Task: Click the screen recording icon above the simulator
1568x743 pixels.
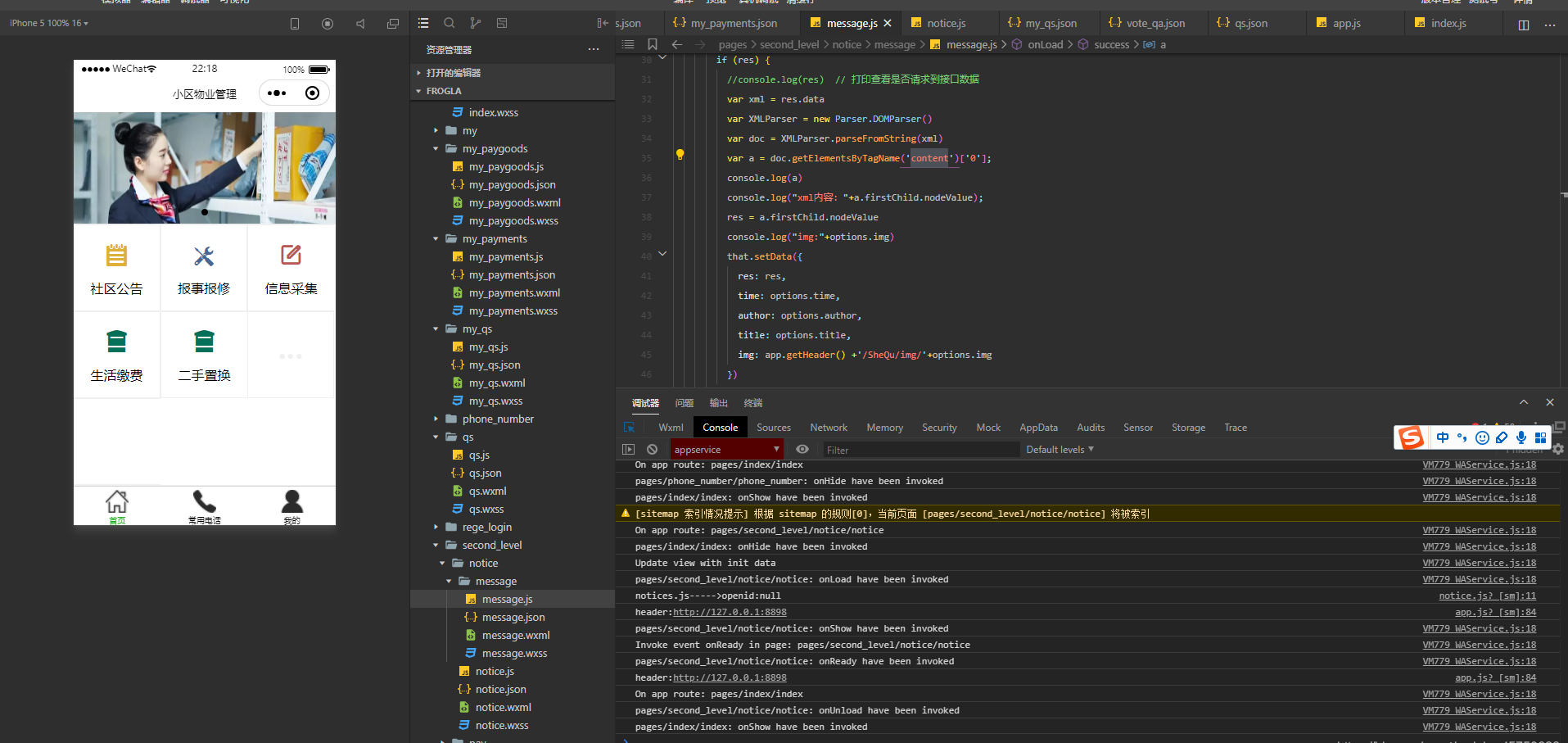Action: pyautogui.click(x=327, y=23)
